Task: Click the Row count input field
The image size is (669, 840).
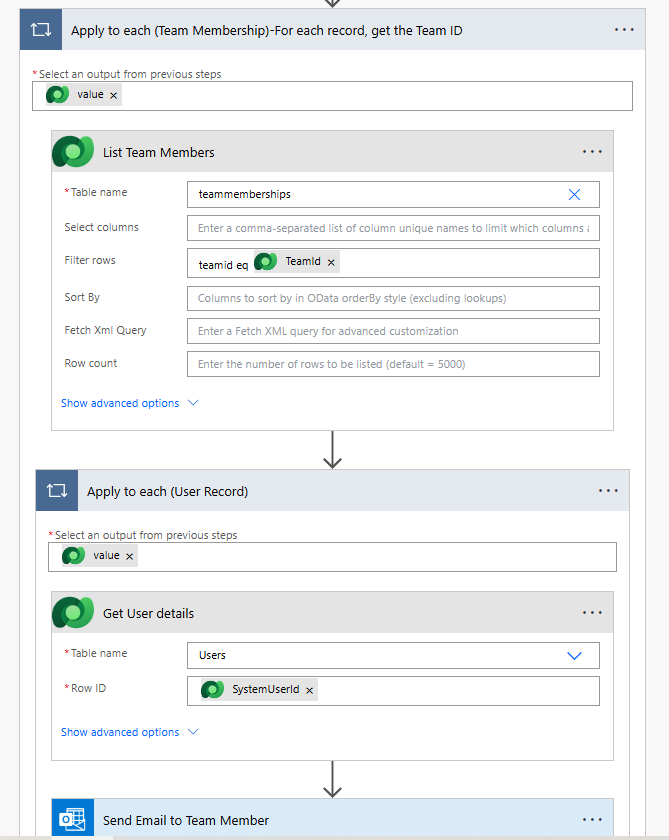Action: click(393, 364)
